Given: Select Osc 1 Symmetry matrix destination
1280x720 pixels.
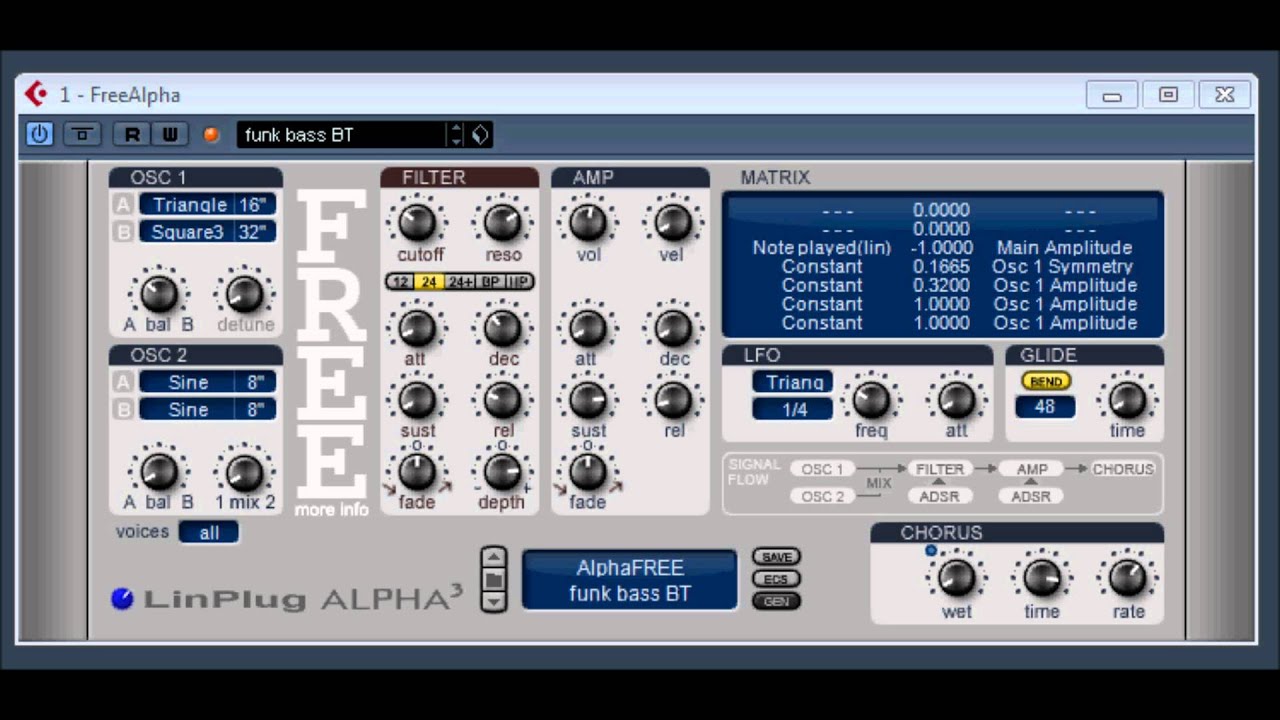Looking at the screenshot, I should coord(1062,267).
